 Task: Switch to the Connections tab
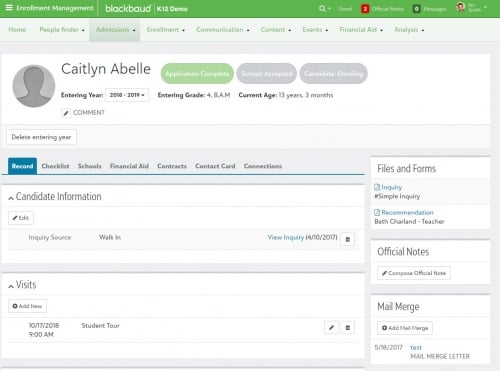263,166
